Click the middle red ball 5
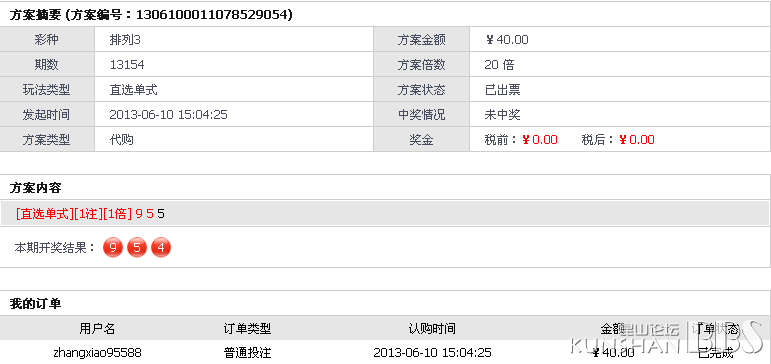The image size is (771, 364). [137, 248]
